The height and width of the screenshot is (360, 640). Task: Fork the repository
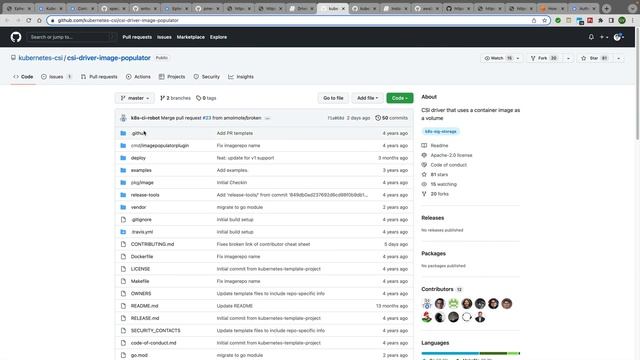544,58
